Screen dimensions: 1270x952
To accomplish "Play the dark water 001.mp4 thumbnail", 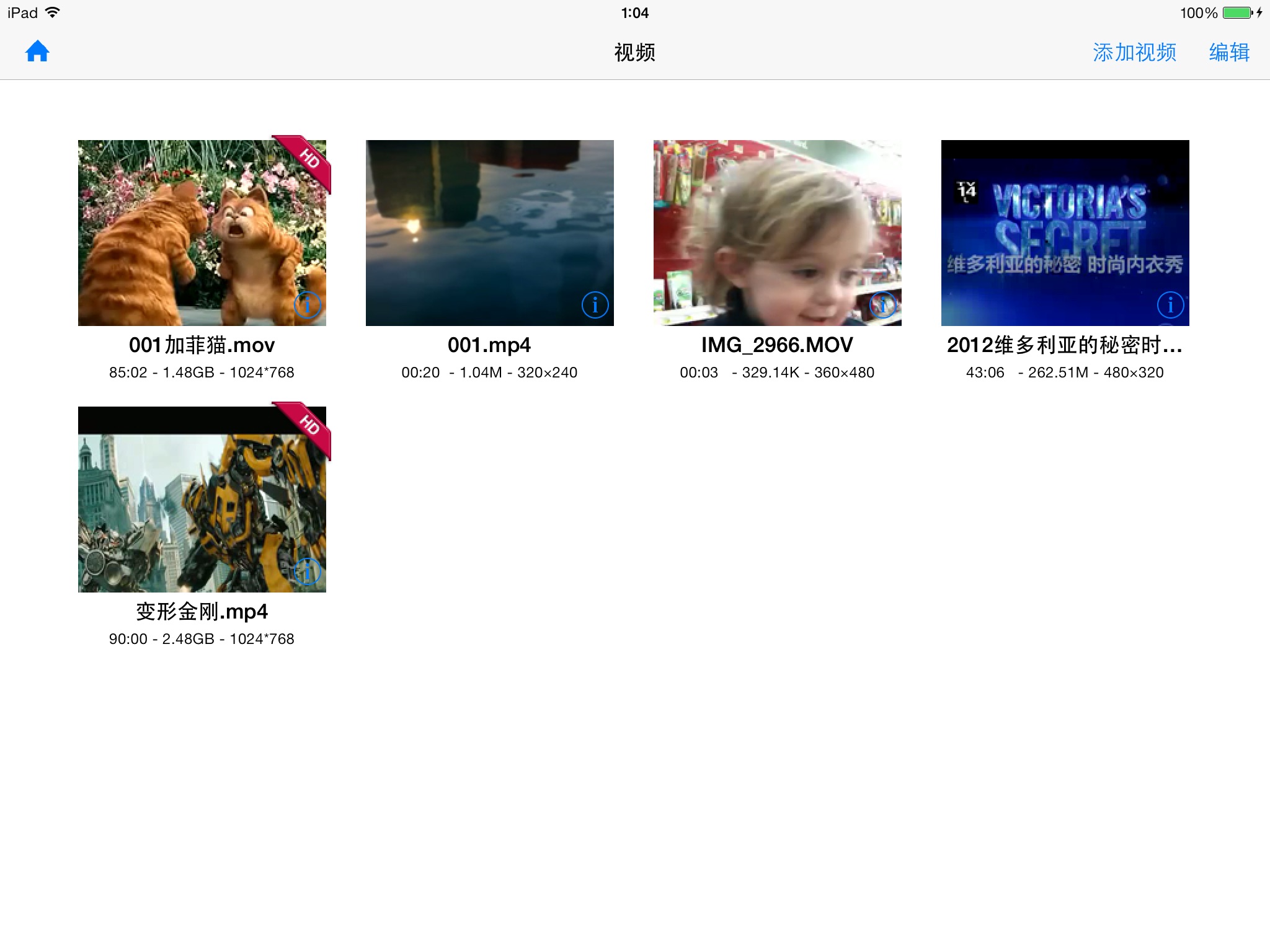I will point(490,233).
